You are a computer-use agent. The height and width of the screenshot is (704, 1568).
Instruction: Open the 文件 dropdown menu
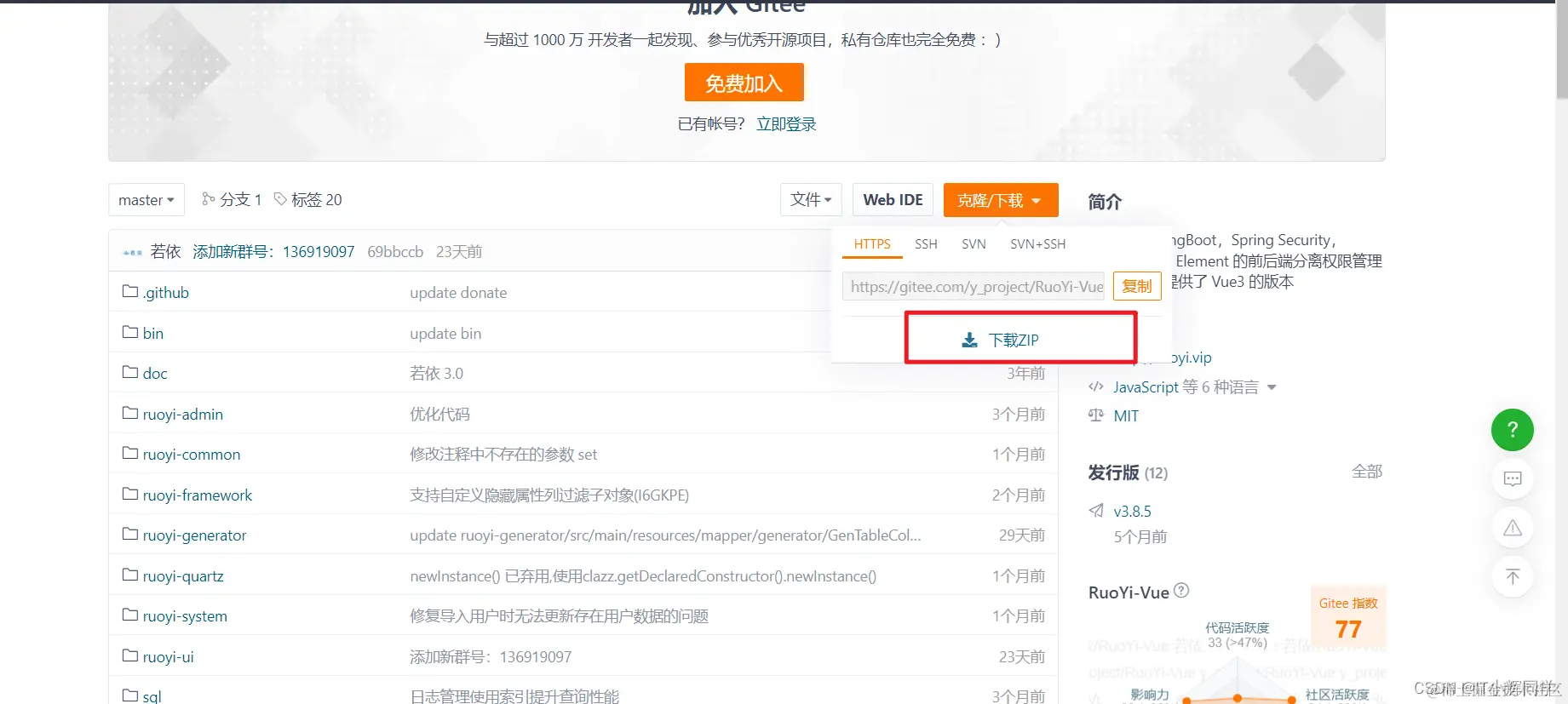[811, 199]
